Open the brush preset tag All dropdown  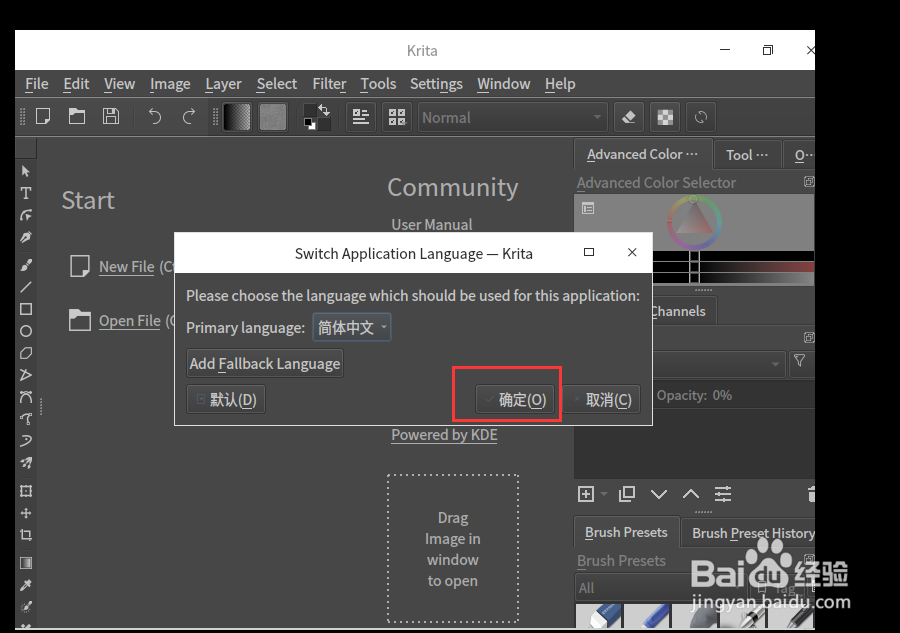[660, 588]
